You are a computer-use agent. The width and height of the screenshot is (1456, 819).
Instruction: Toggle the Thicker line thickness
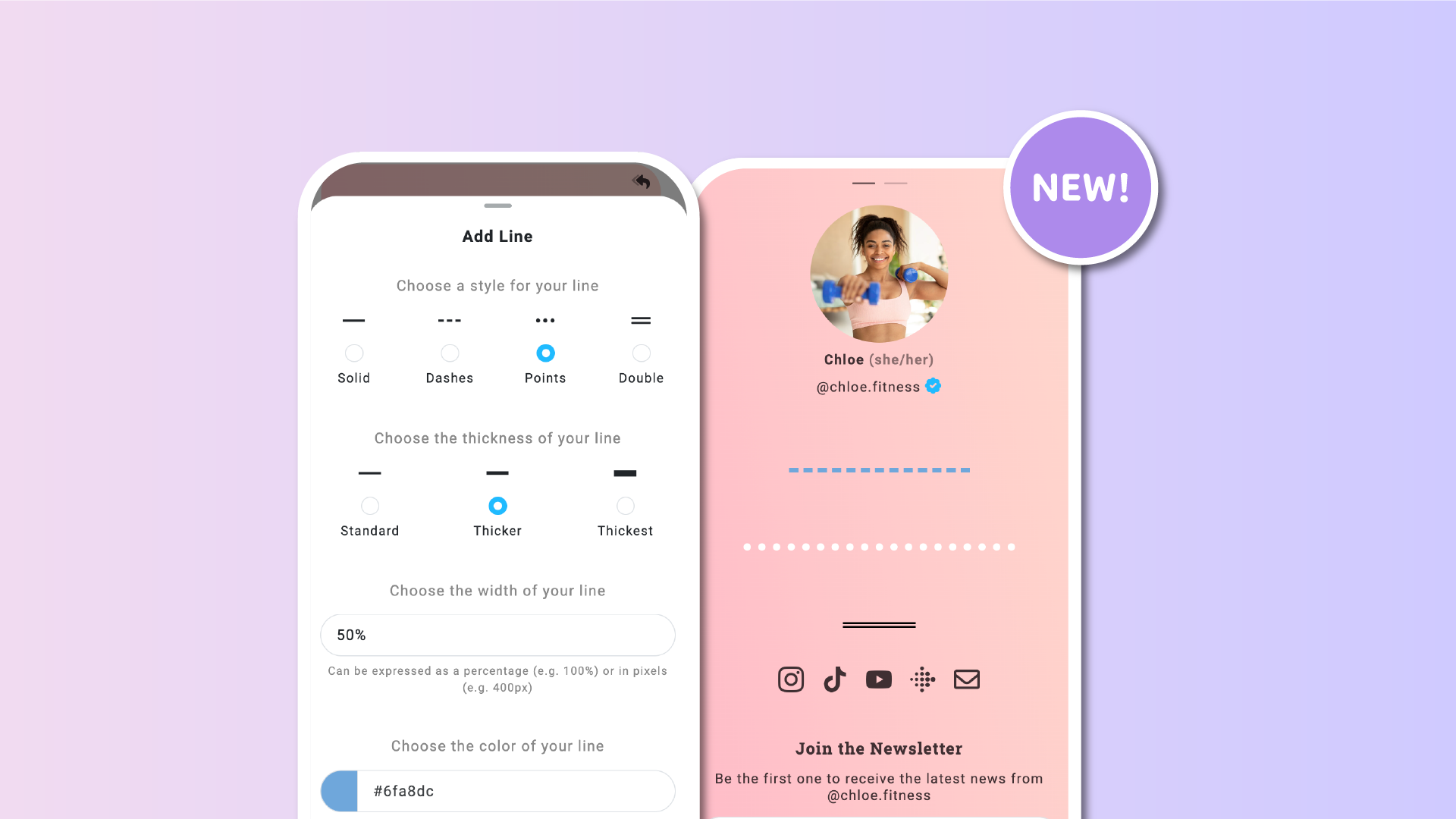pos(497,505)
